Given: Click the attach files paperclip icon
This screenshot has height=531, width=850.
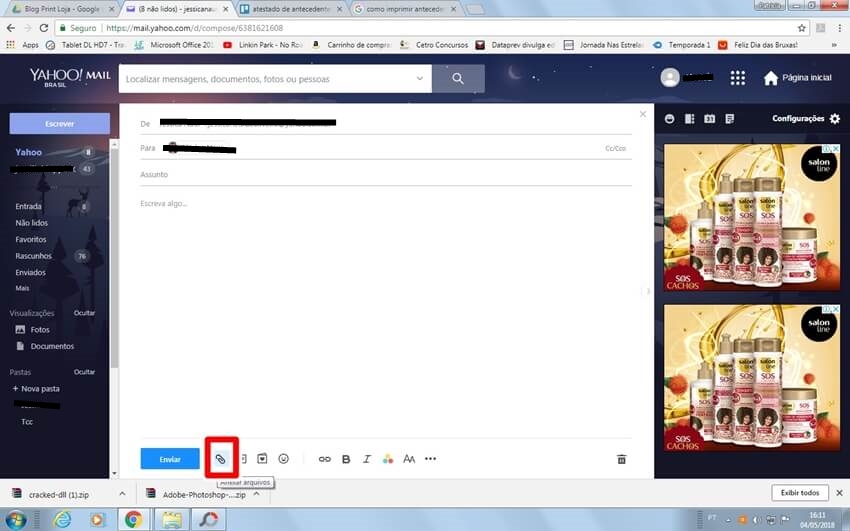Looking at the screenshot, I should (x=221, y=459).
